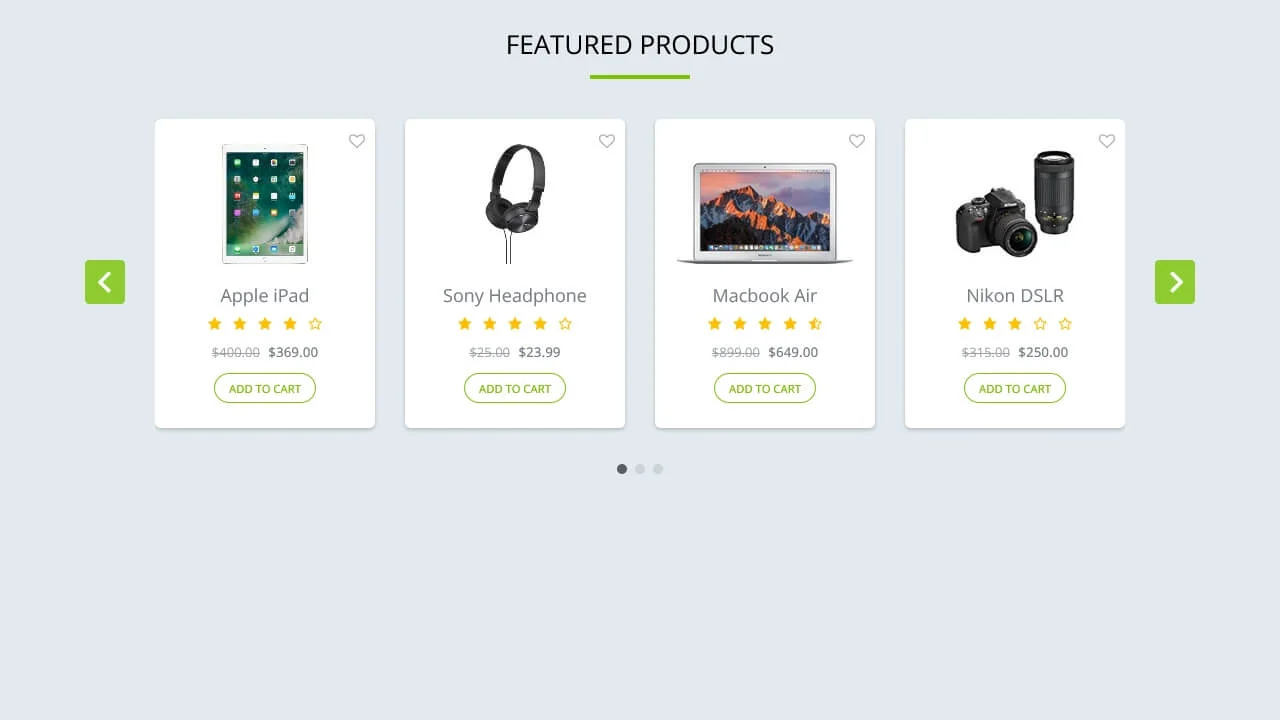Click the left green carousel arrow

(105, 282)
